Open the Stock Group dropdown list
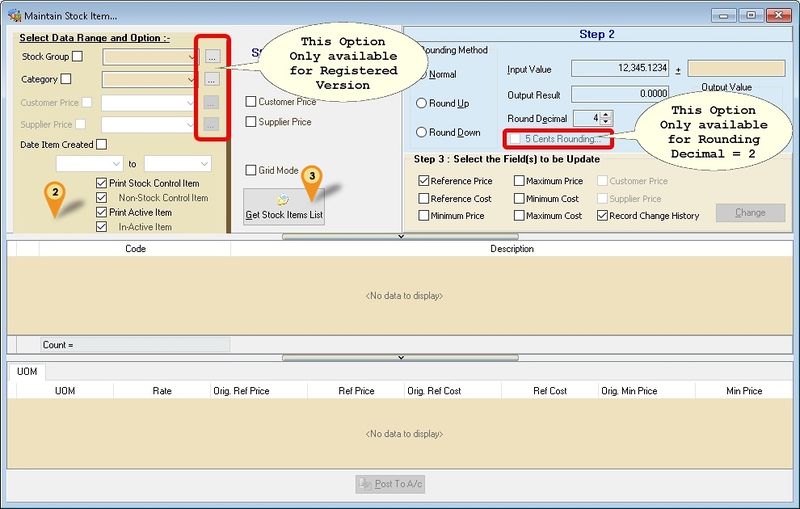Viewport: 800px width, 509px height. coord(192,57)
